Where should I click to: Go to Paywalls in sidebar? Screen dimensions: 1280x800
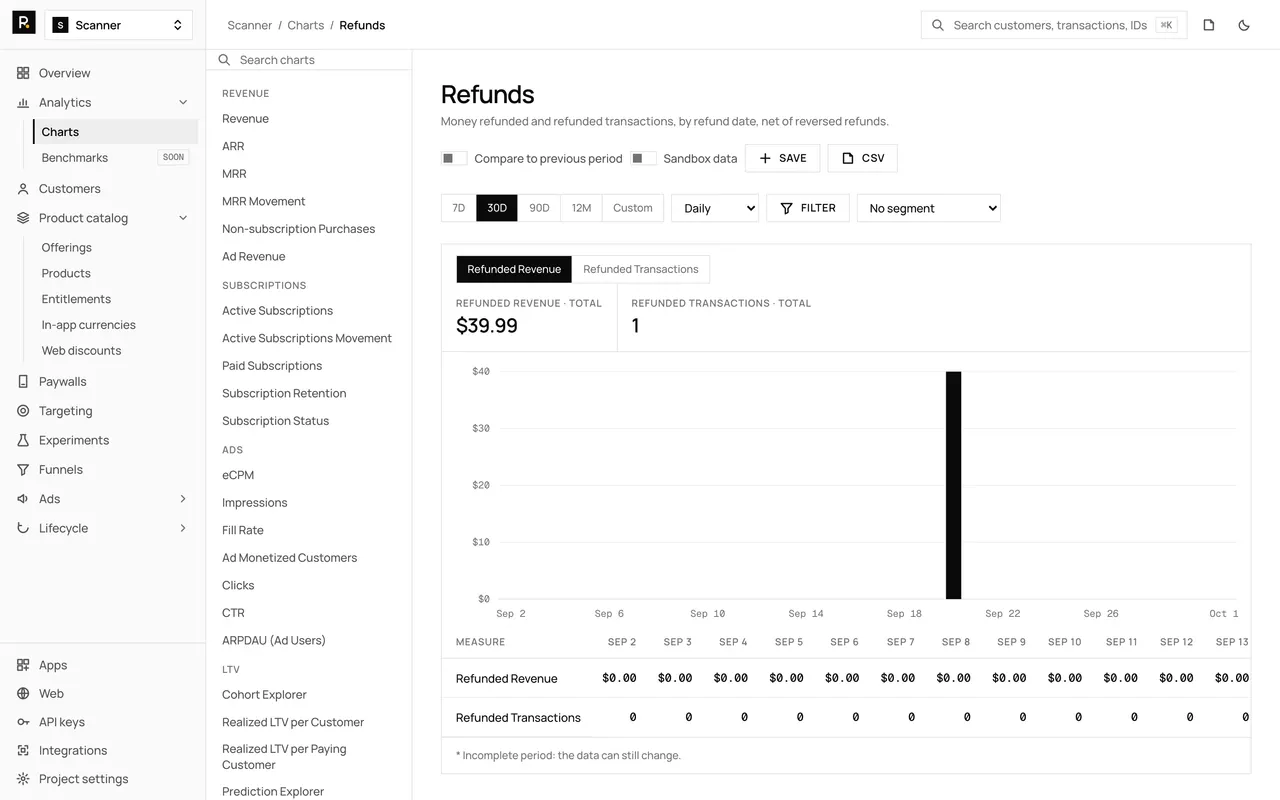point(62,382)
